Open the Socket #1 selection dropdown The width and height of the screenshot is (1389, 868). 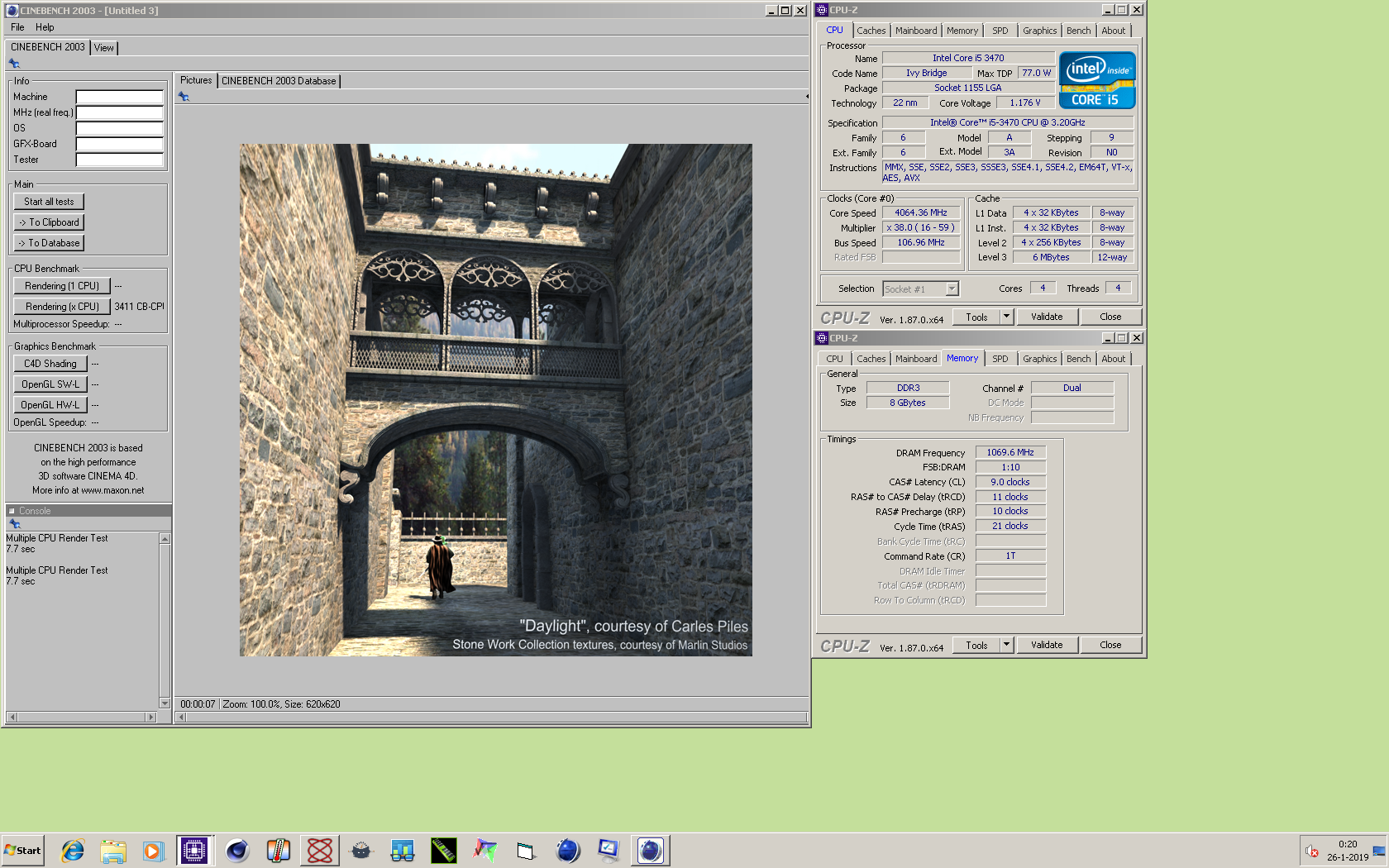click(x=952, y=289)
